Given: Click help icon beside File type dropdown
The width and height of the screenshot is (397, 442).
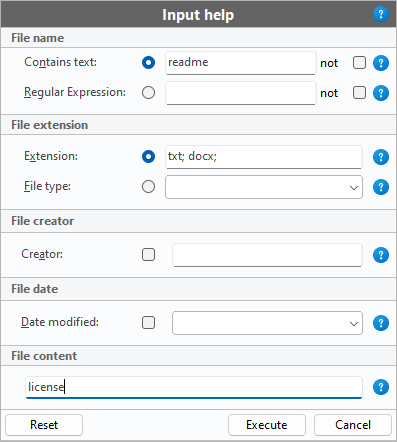Looking at the screenshot, I should (x=381, y=187).
